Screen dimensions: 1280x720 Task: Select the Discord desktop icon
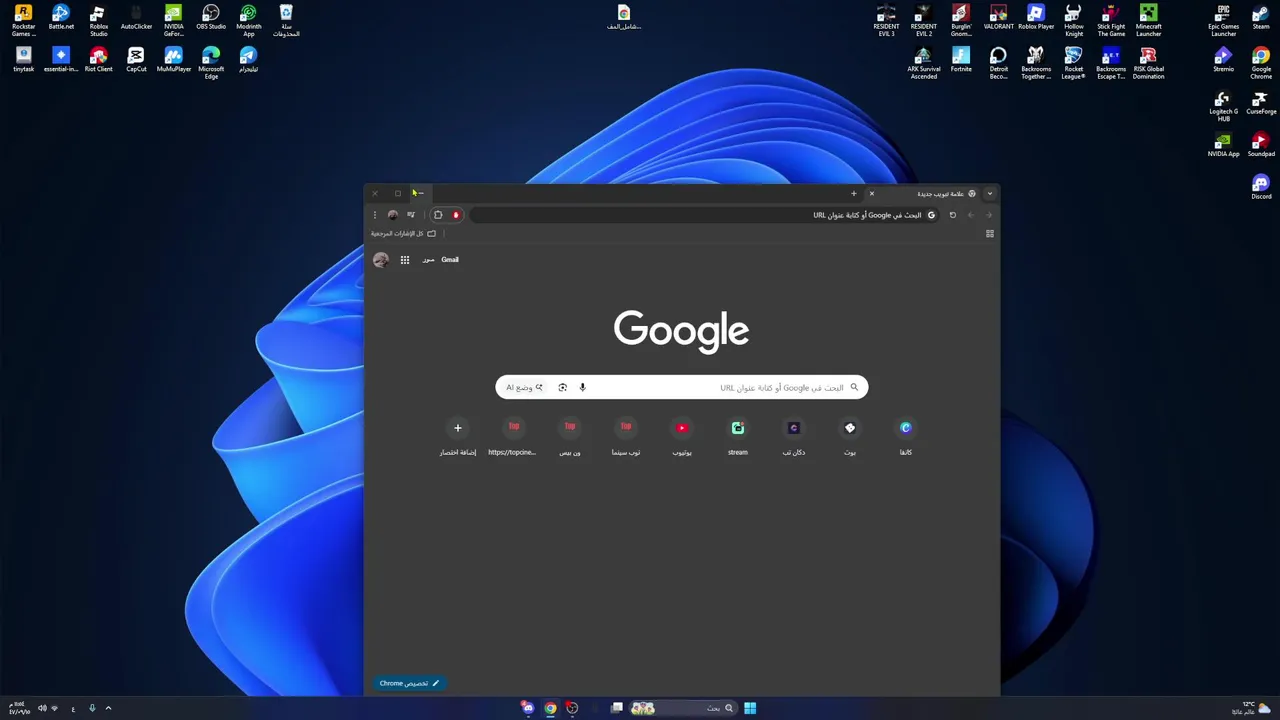(1261, 187)
